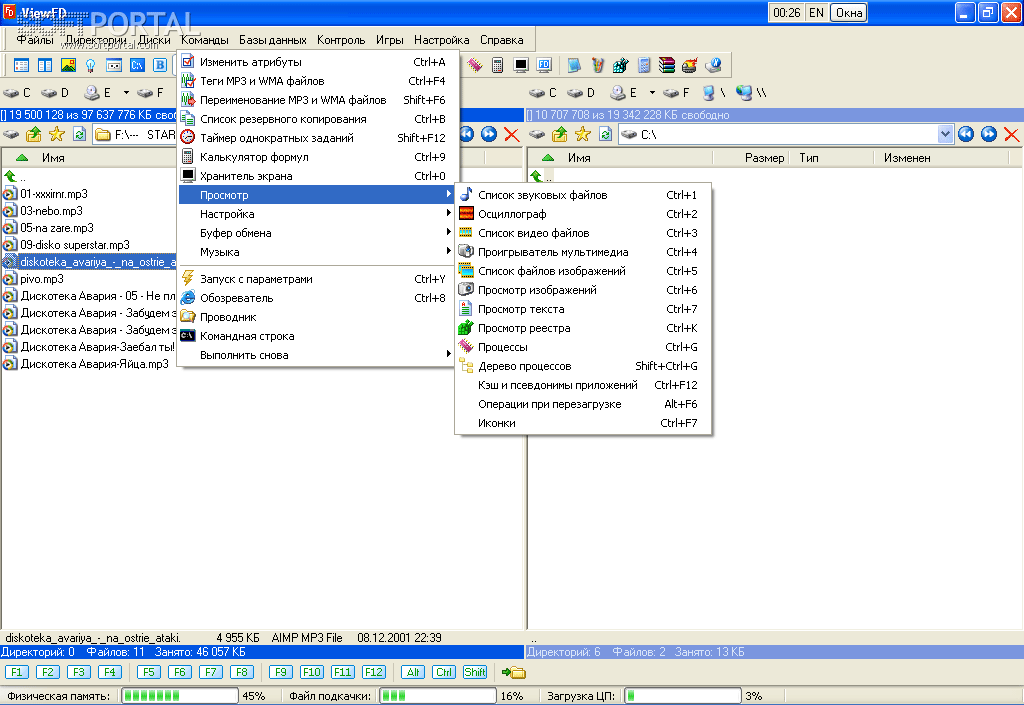The height and width of the screenshot is (705, 1024).
Task: Click the disc drive with globe toolbar icon
Action: point(713,65)
